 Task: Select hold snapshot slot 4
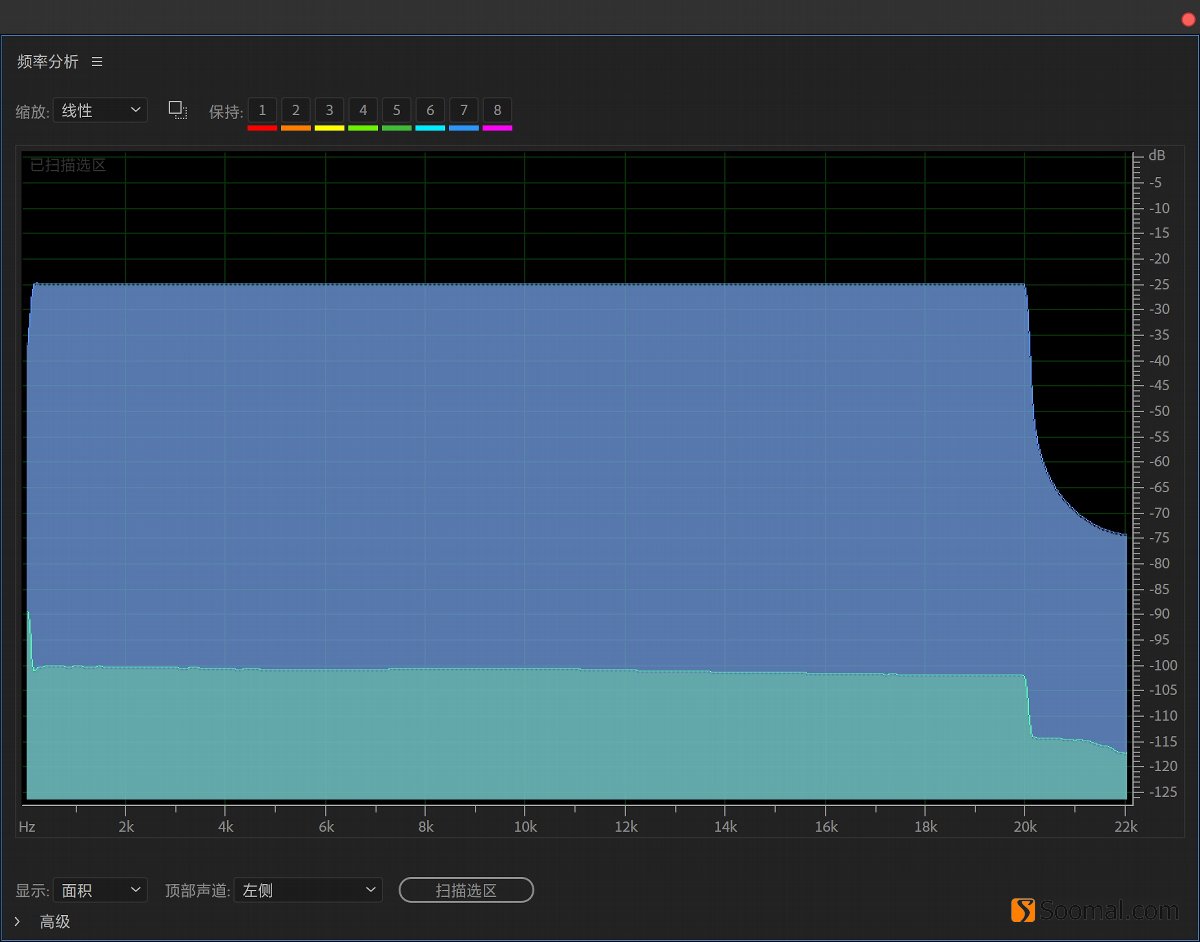[x=363, y=110]
